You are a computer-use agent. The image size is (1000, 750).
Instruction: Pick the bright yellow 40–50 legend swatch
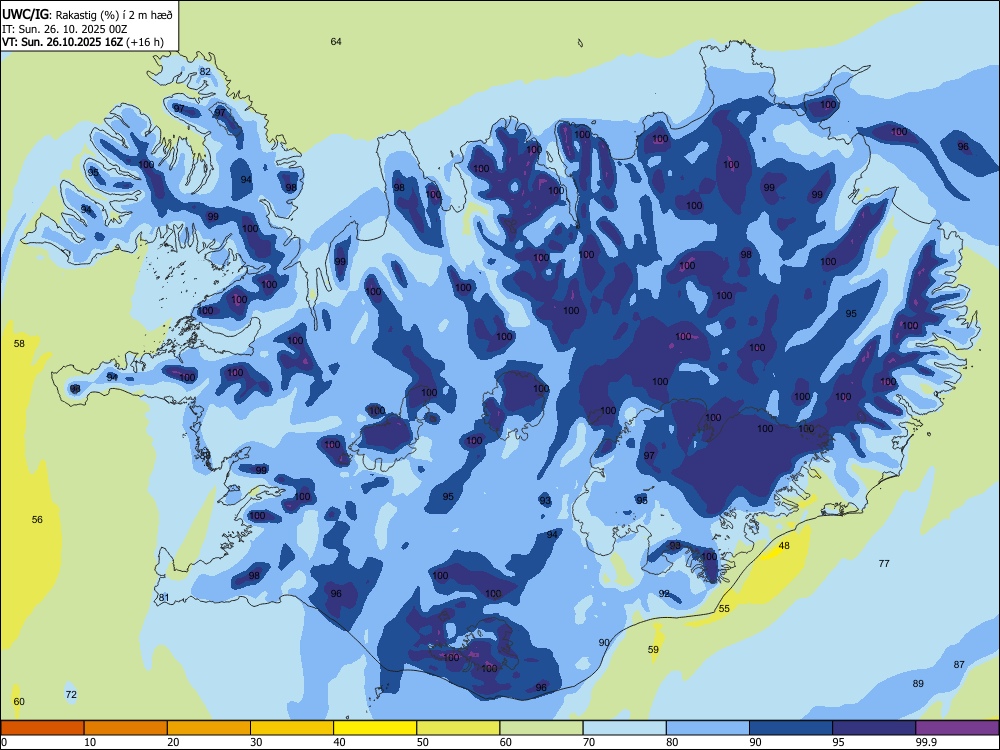tap(375, 728)
